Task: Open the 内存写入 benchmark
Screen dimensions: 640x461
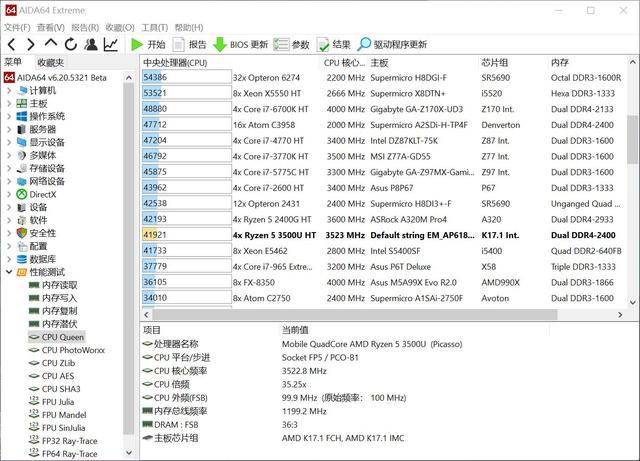Action: coord(53,298)
